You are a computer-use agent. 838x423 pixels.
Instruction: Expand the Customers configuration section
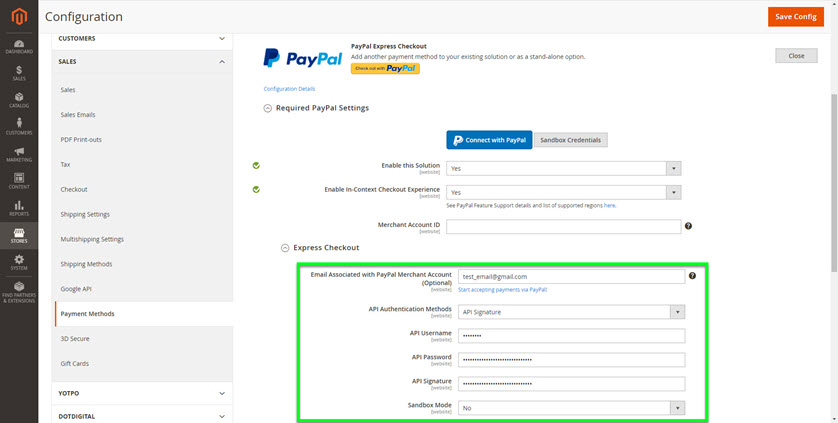click(142, 39)
